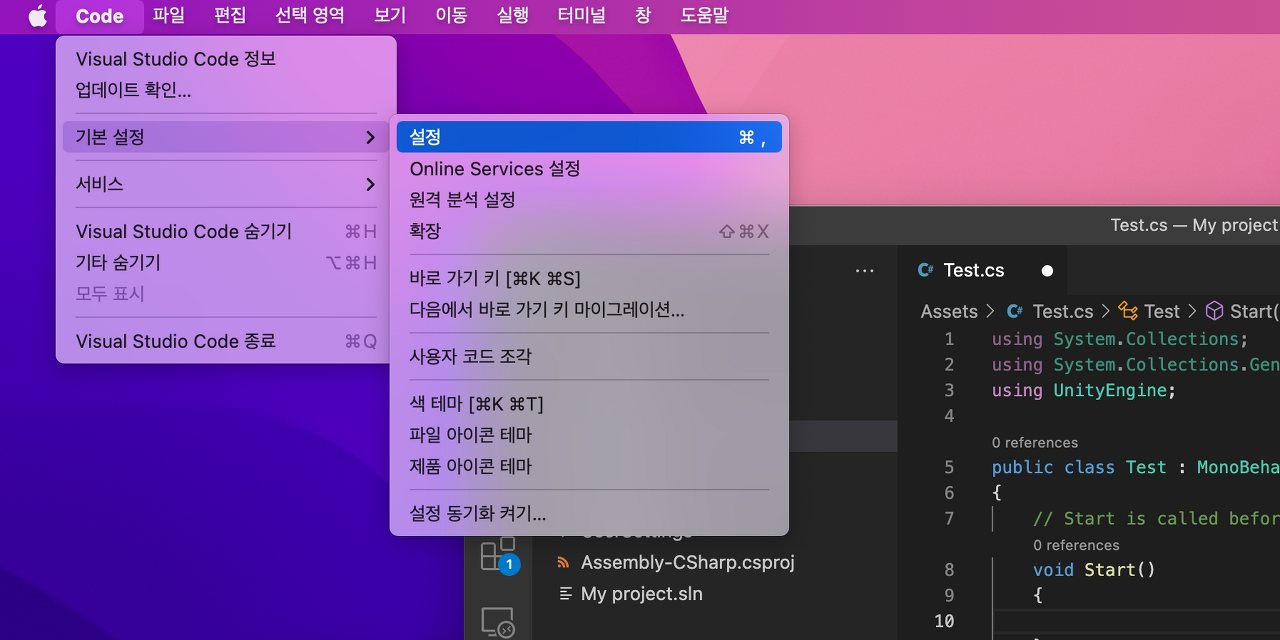Viewport: 1280px width, 640px height.
Task: Expand the 기본 설정 submenu
Action: click(226, 137)
